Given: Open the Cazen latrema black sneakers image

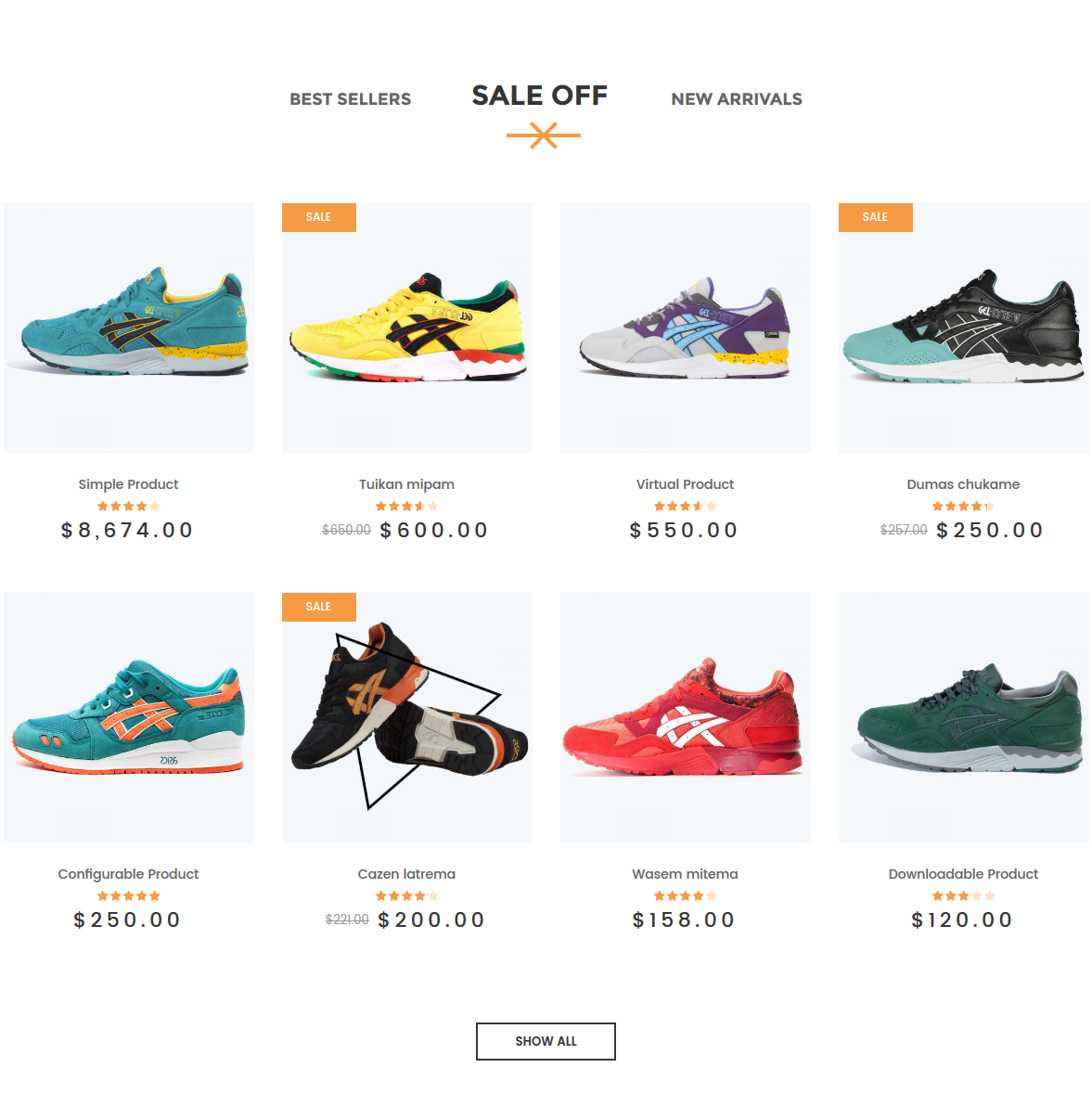Looking at the screenshot, I should click(407, 716).
